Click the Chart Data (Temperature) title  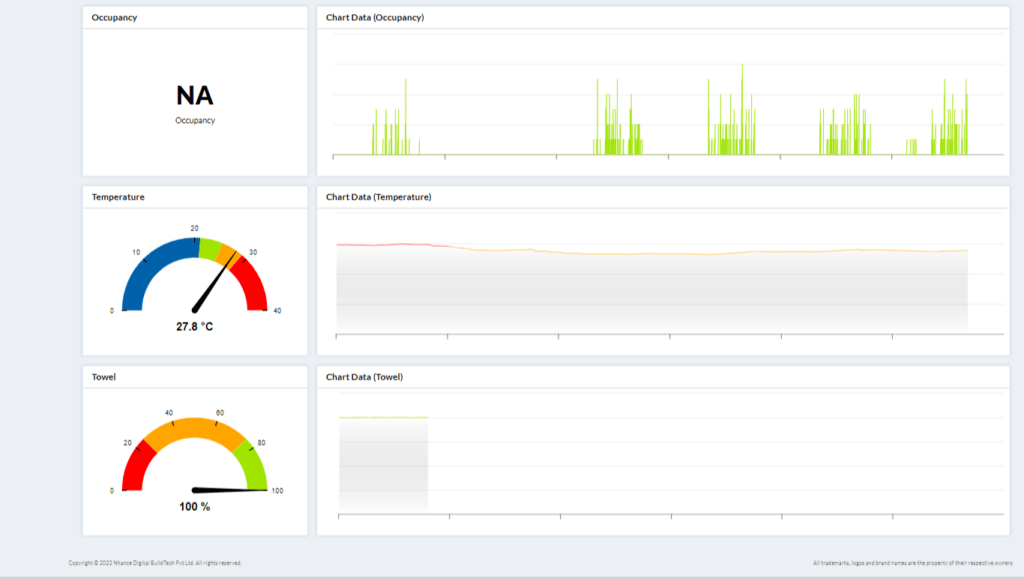click(378, 197)
